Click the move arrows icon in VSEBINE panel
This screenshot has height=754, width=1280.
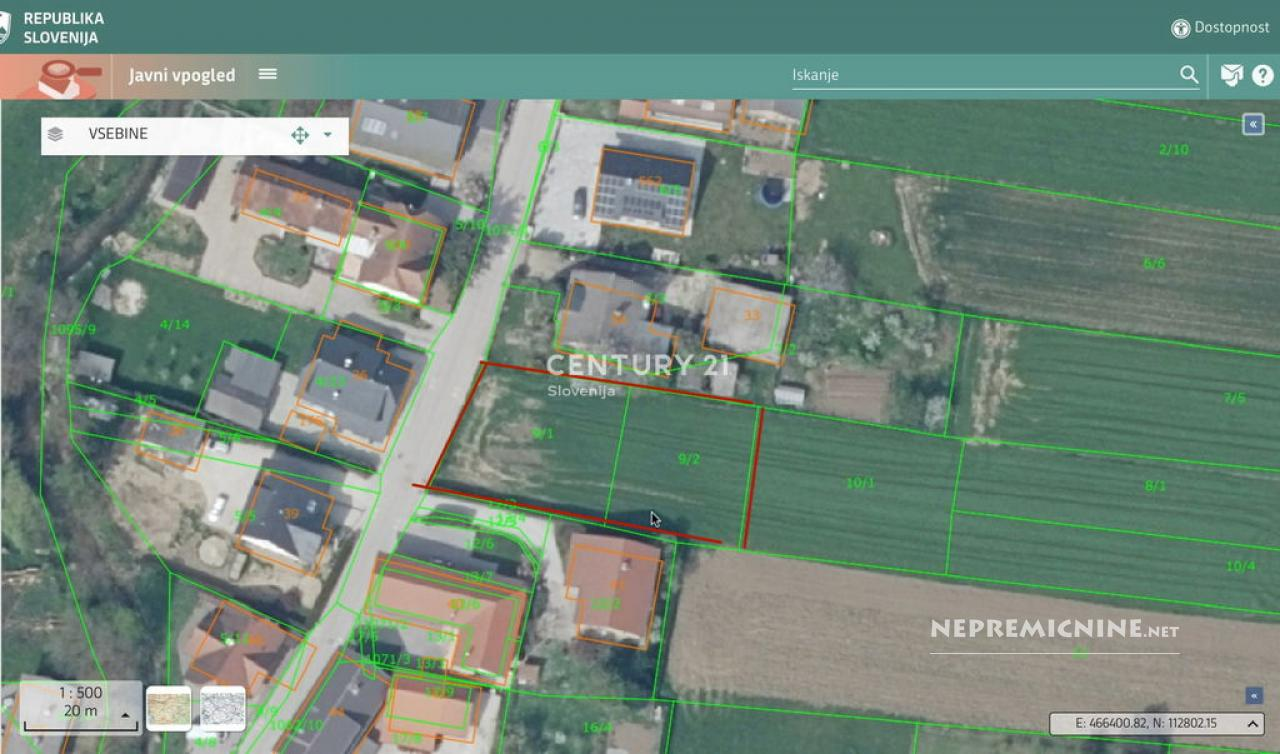point(300,135)
